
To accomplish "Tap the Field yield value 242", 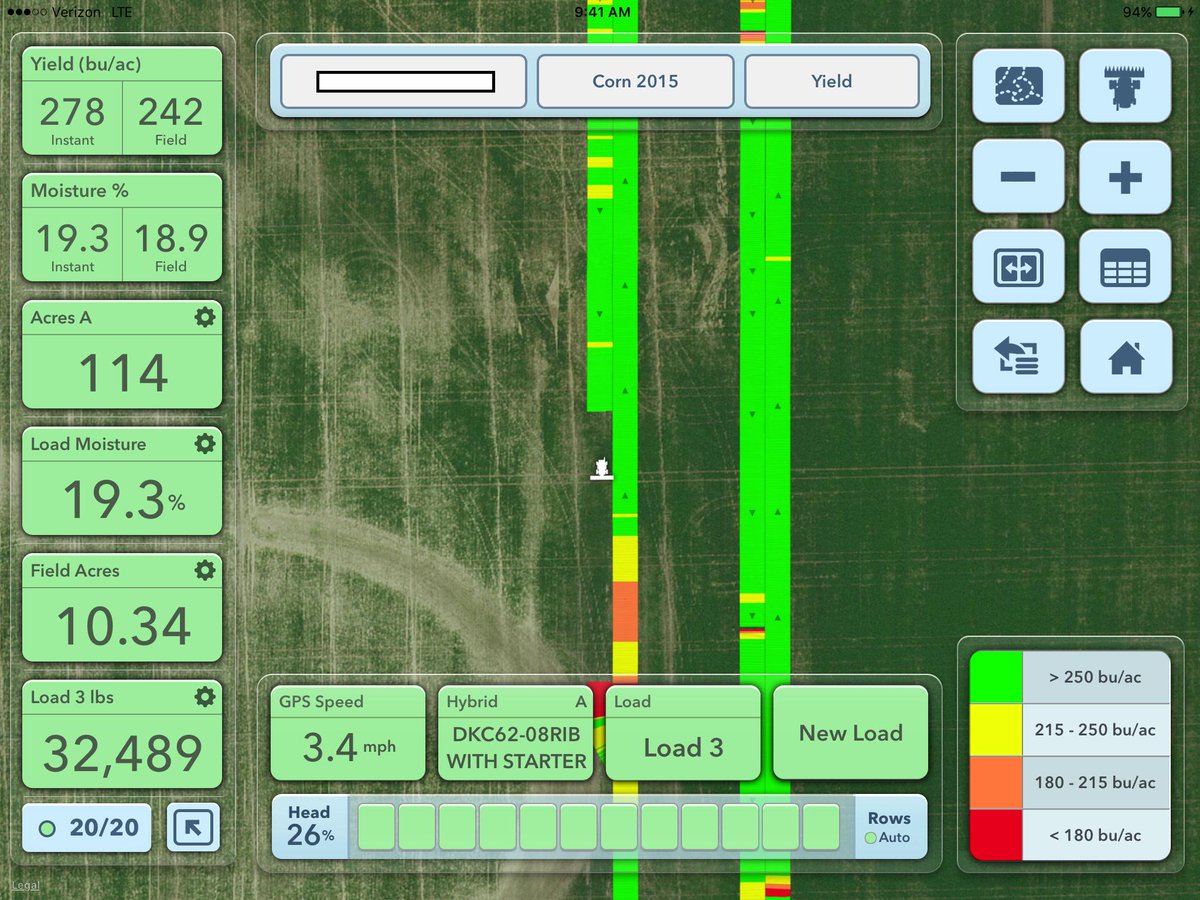I will (171, 111).
